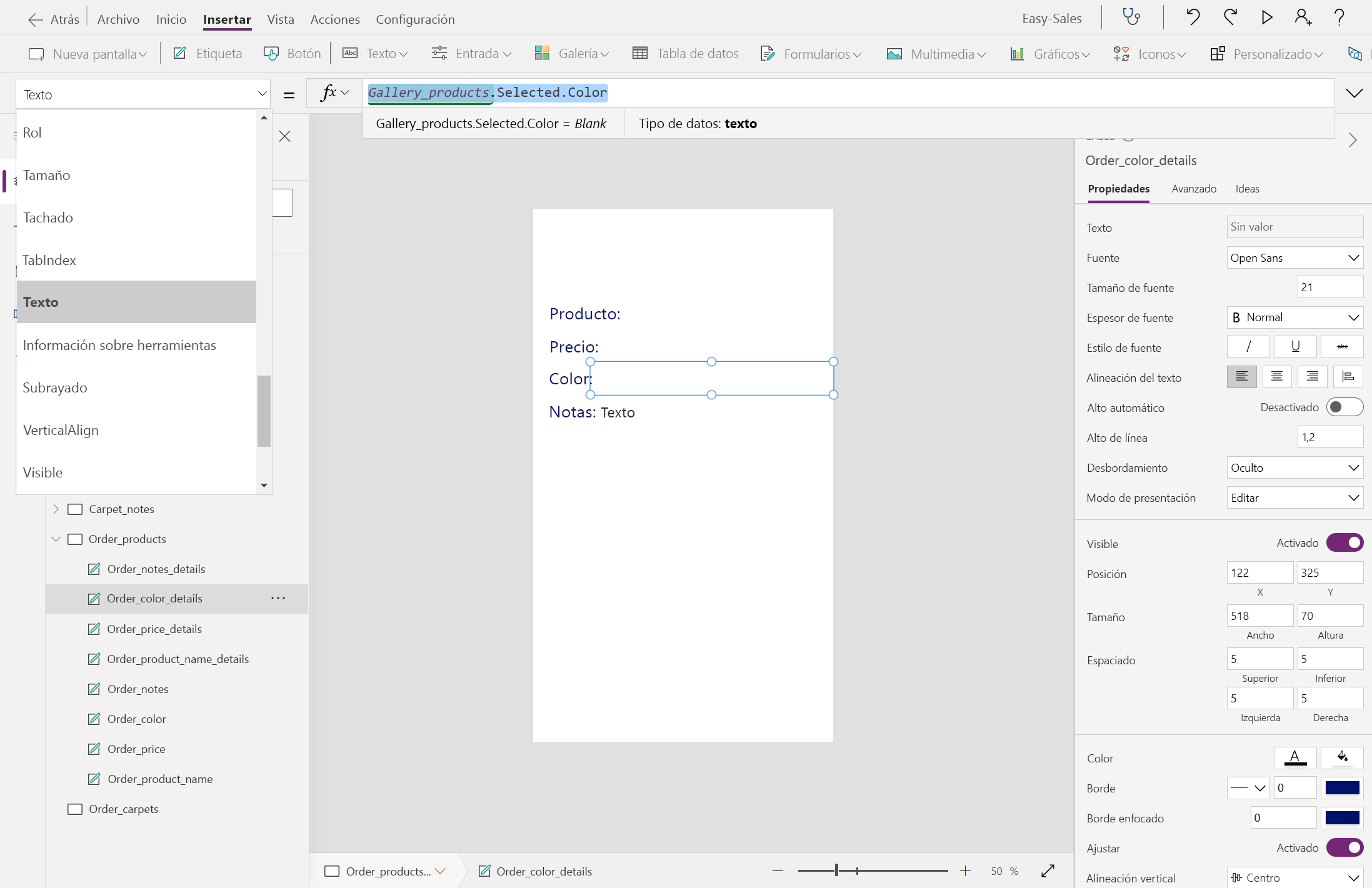Switch to the Avanzado tab
The height and width of the screenshot is (888, 1372).
click(1194, 189)
